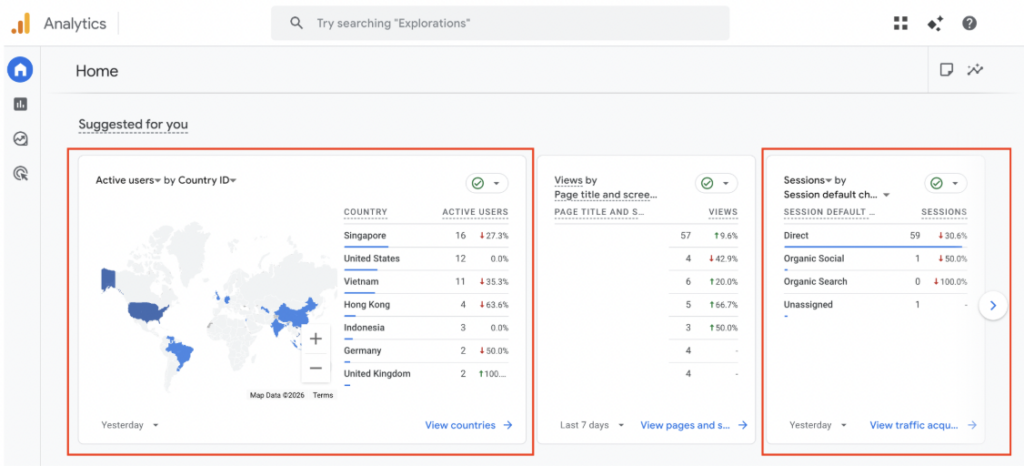Click the Vietnam country row
This screenshot has width=1024, height=466.
click(426, 282)
